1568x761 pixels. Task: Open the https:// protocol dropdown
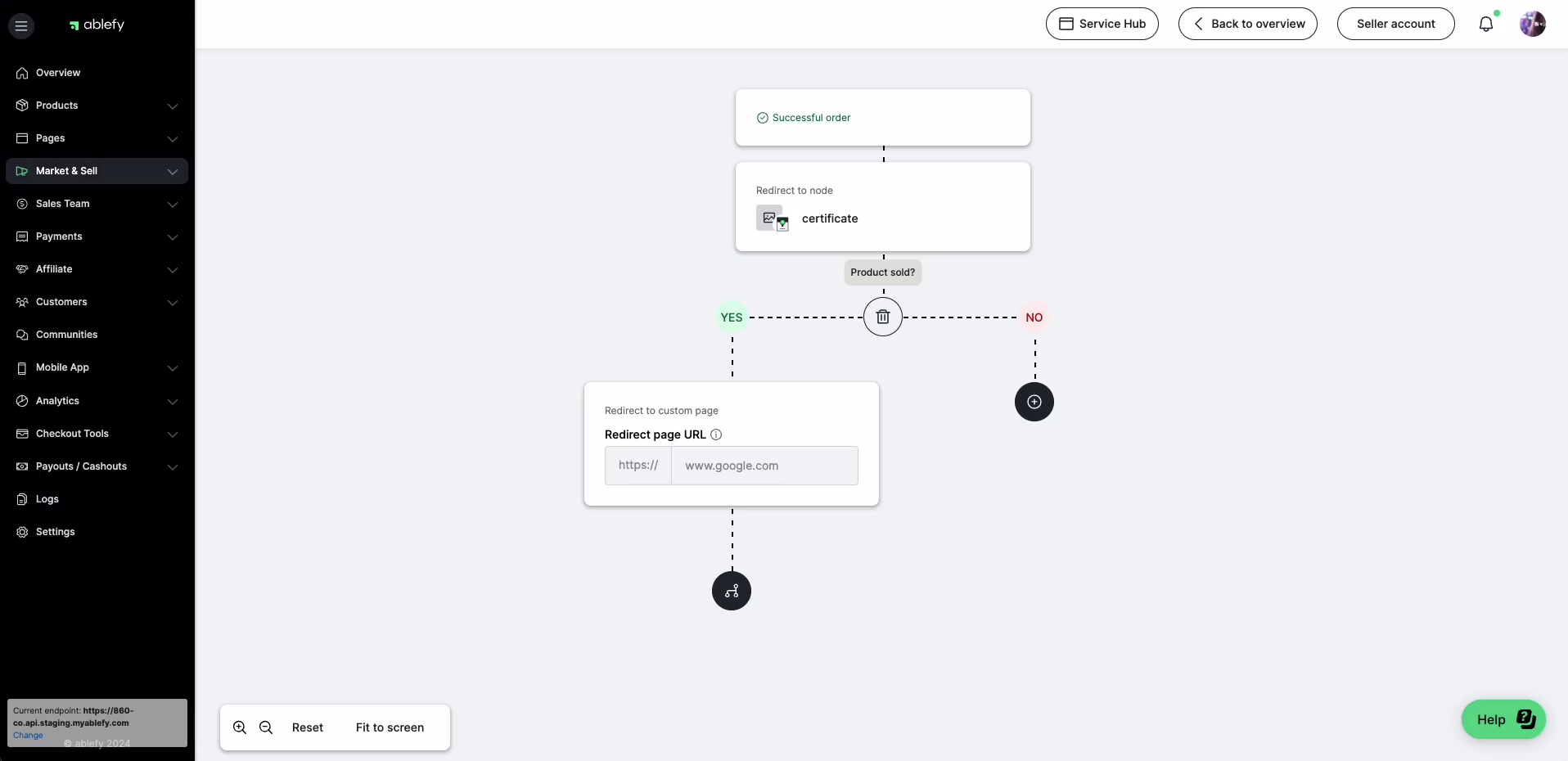638,466
